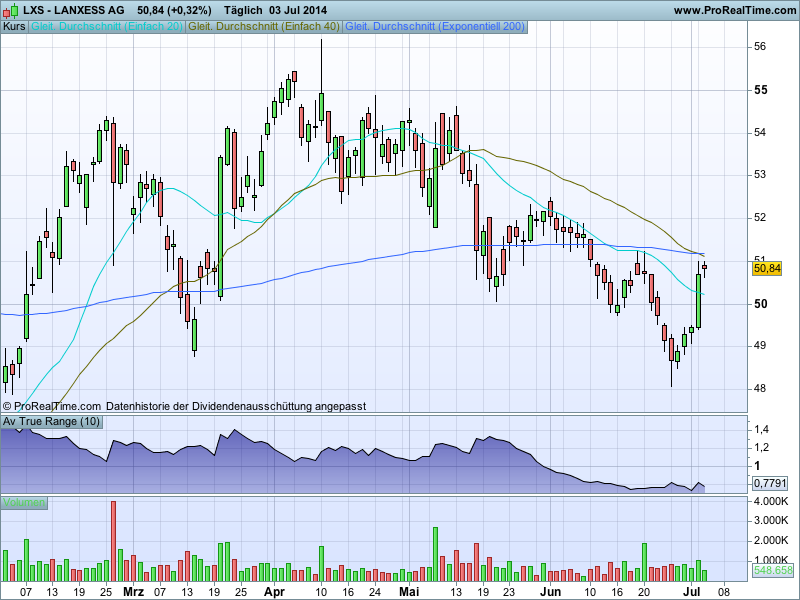The width and height of the screenshot is (800, 600).
Task: Select the Gleit. Durchschnitt (Exponentiell 200) label
Action: [435, 27]
